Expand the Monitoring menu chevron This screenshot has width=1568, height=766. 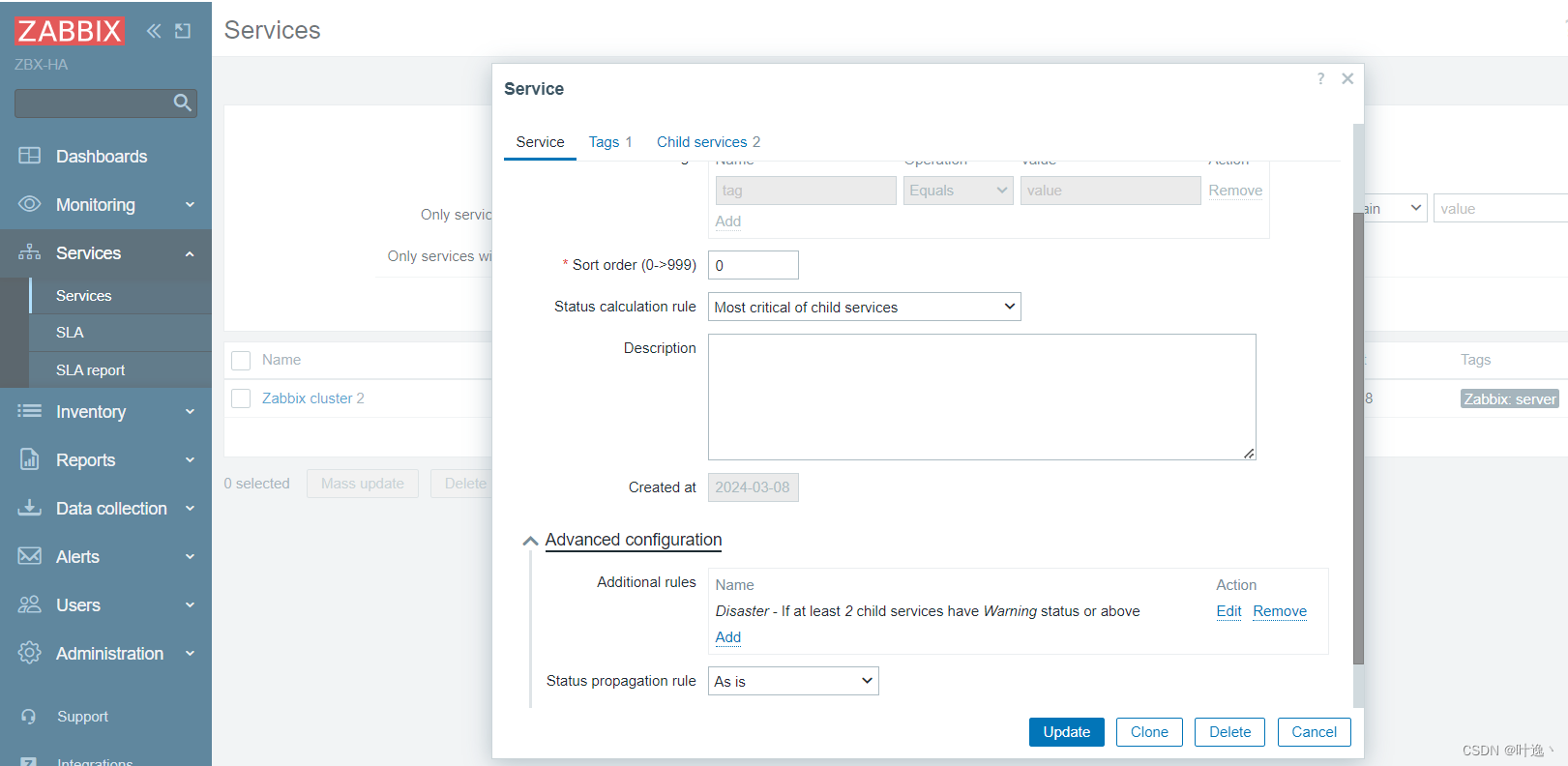coord(190,204)
